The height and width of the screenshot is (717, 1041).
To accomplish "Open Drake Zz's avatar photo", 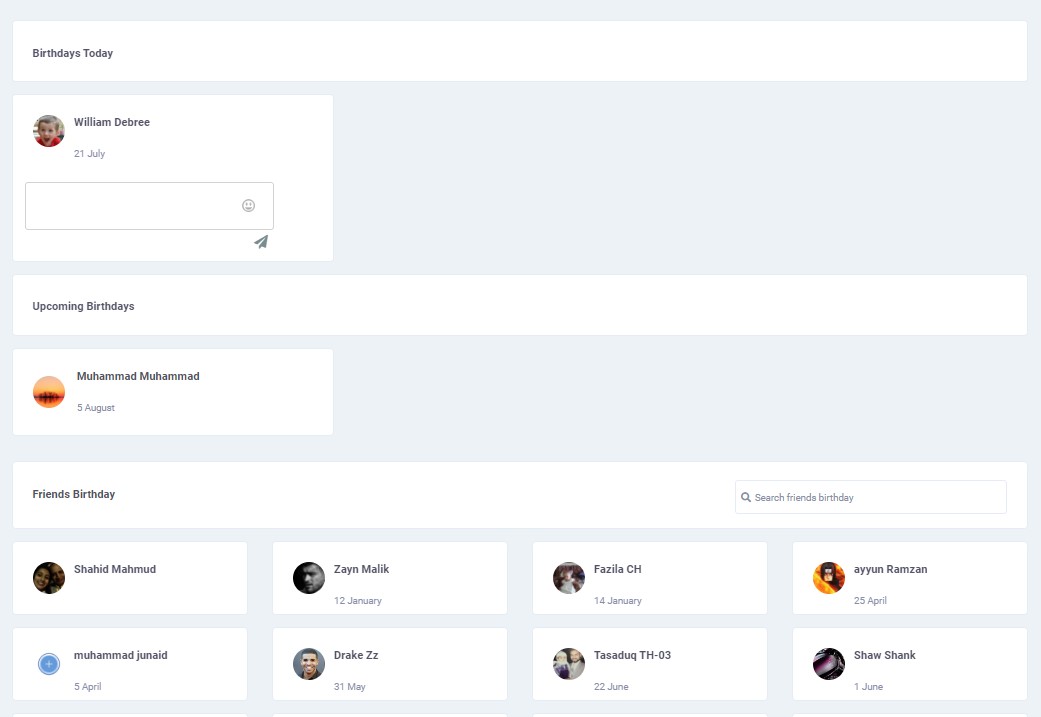I will [309, 664].
